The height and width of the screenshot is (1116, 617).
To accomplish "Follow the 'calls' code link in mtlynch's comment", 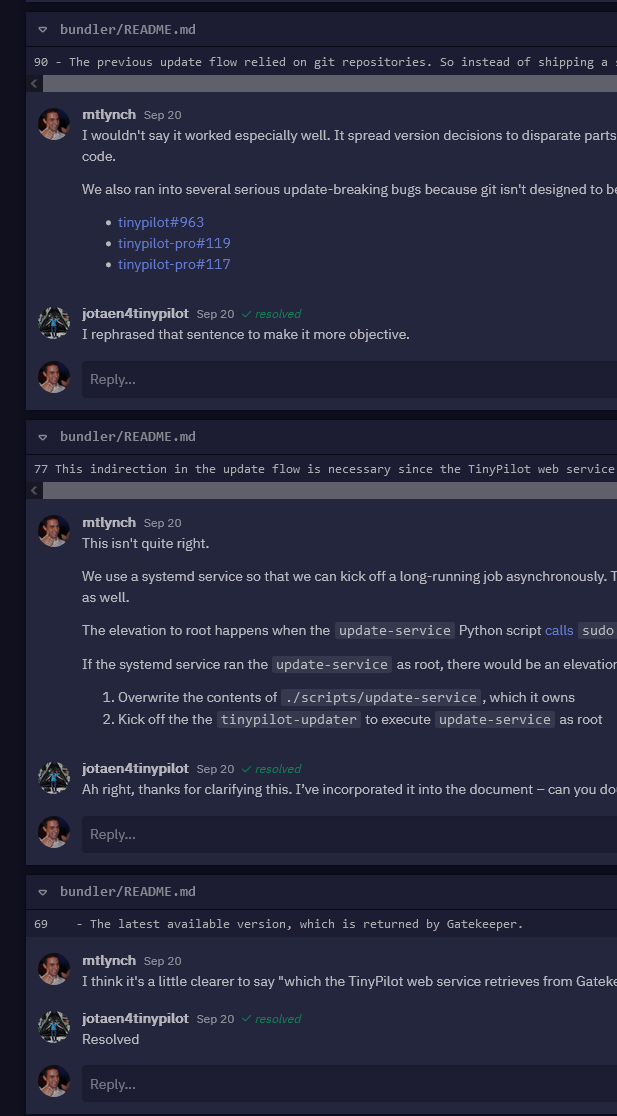I will coord(559,630).
